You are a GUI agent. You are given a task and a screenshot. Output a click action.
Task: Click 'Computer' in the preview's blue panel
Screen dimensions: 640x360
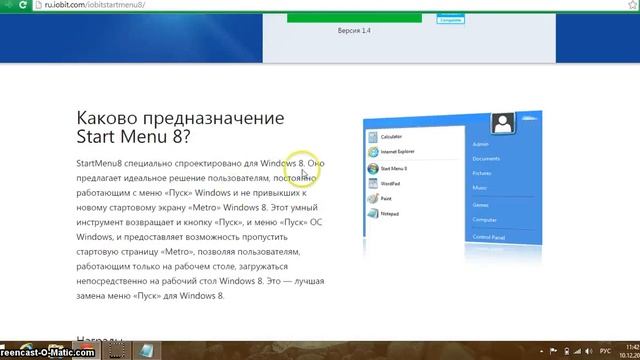coord(484,220)
